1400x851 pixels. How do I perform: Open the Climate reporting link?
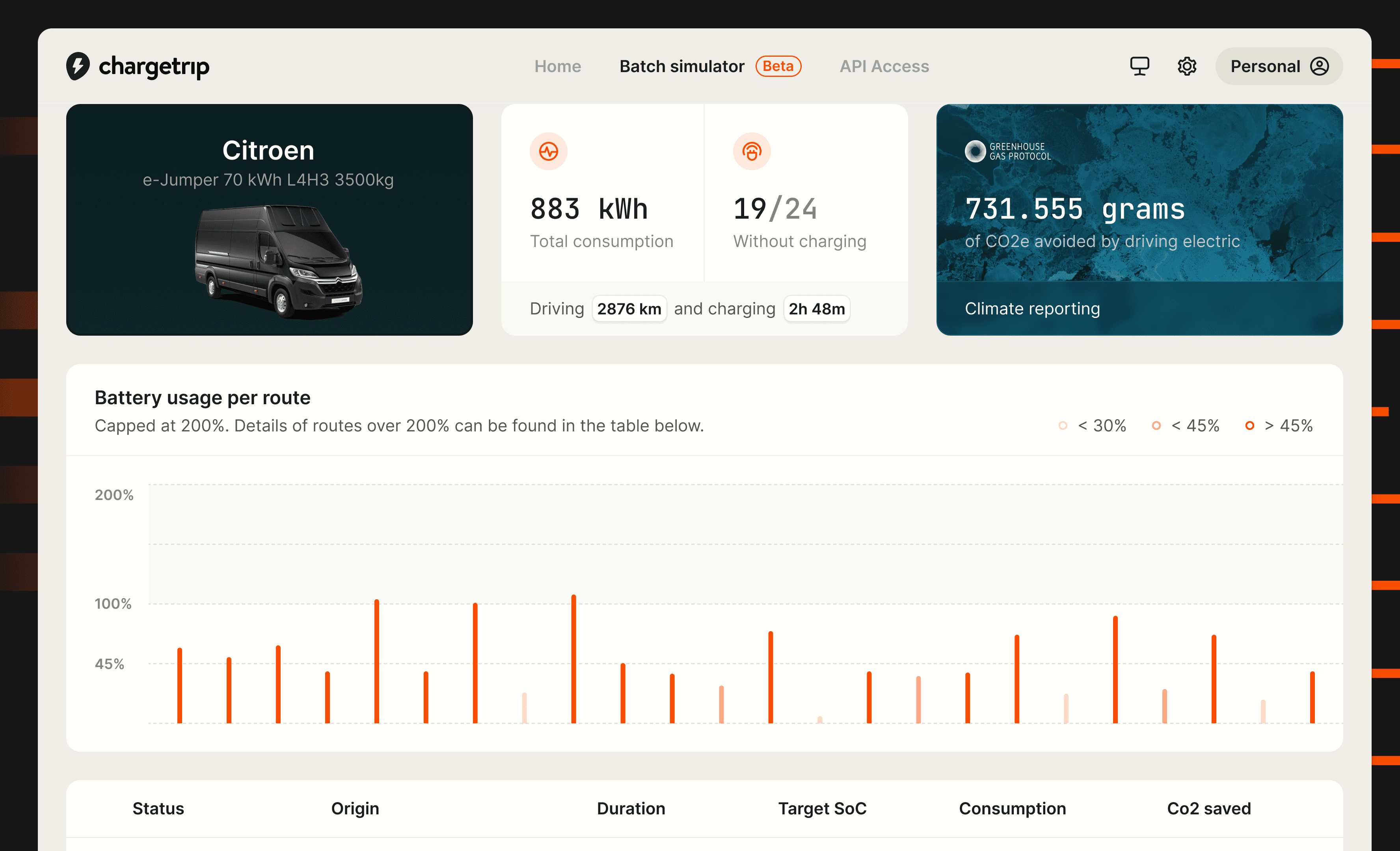pyautogui.click(x=1032, y=308)
